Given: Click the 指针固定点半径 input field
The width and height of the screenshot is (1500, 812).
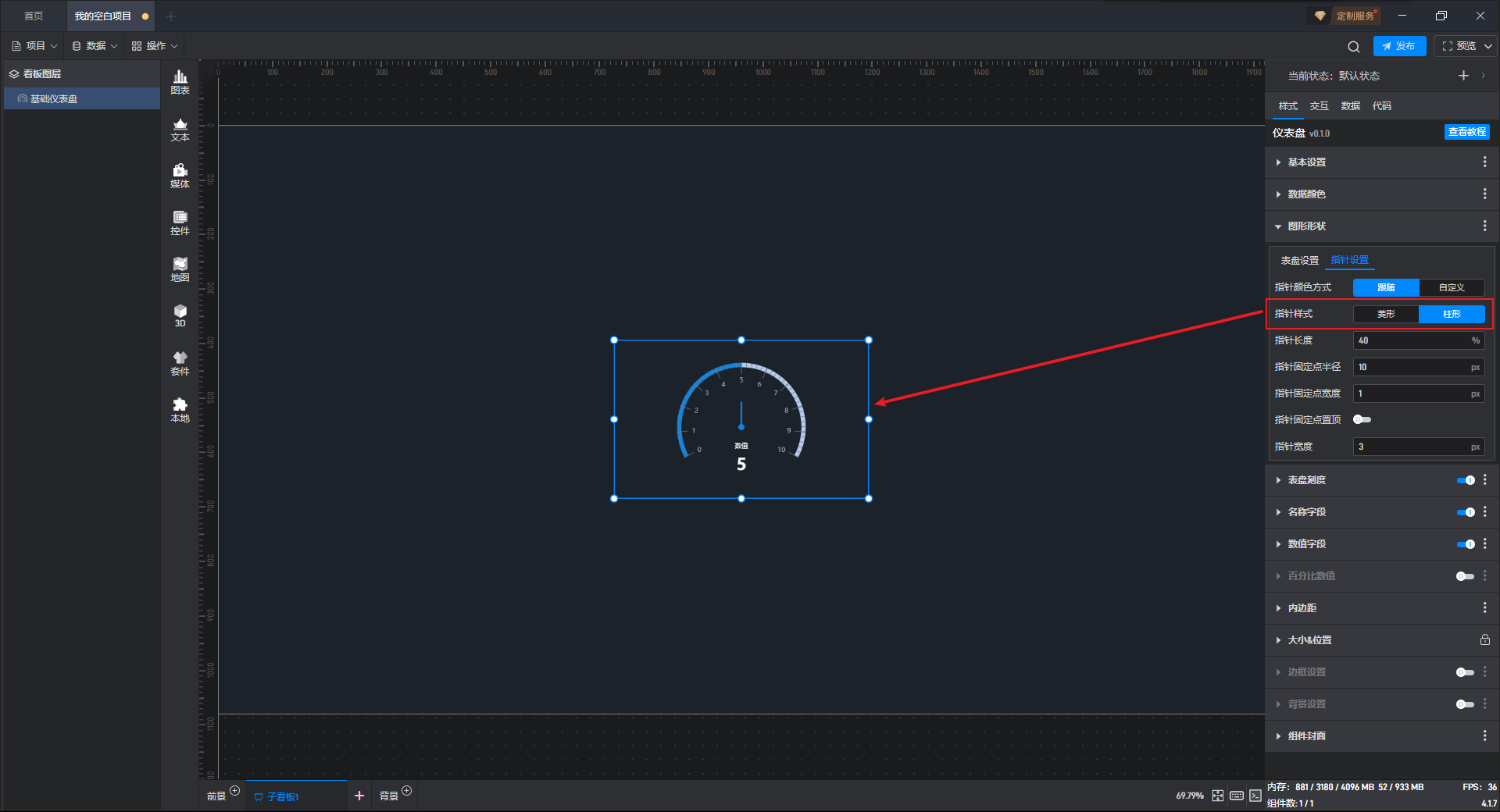Looking at the screenshot, I should 1419,367.
